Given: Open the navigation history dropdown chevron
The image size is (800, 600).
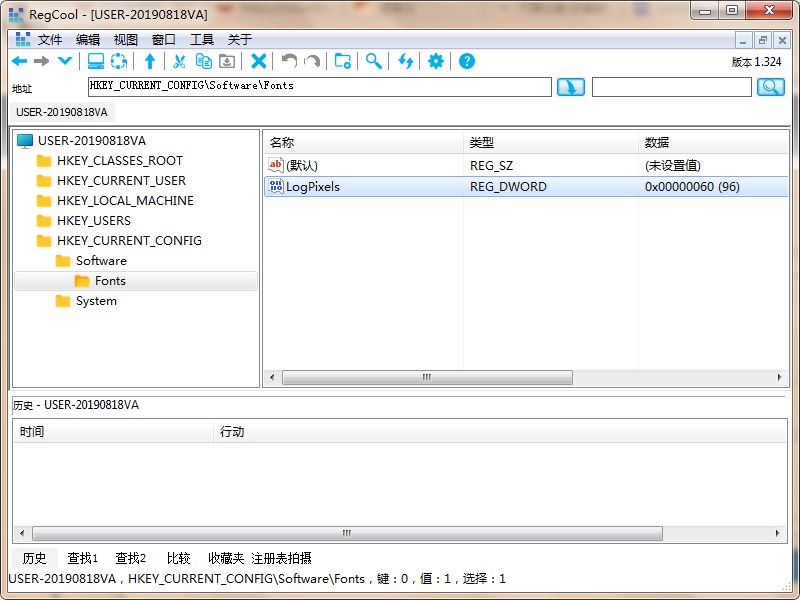Looking at the screenshot, I should [x=65, y=61].
